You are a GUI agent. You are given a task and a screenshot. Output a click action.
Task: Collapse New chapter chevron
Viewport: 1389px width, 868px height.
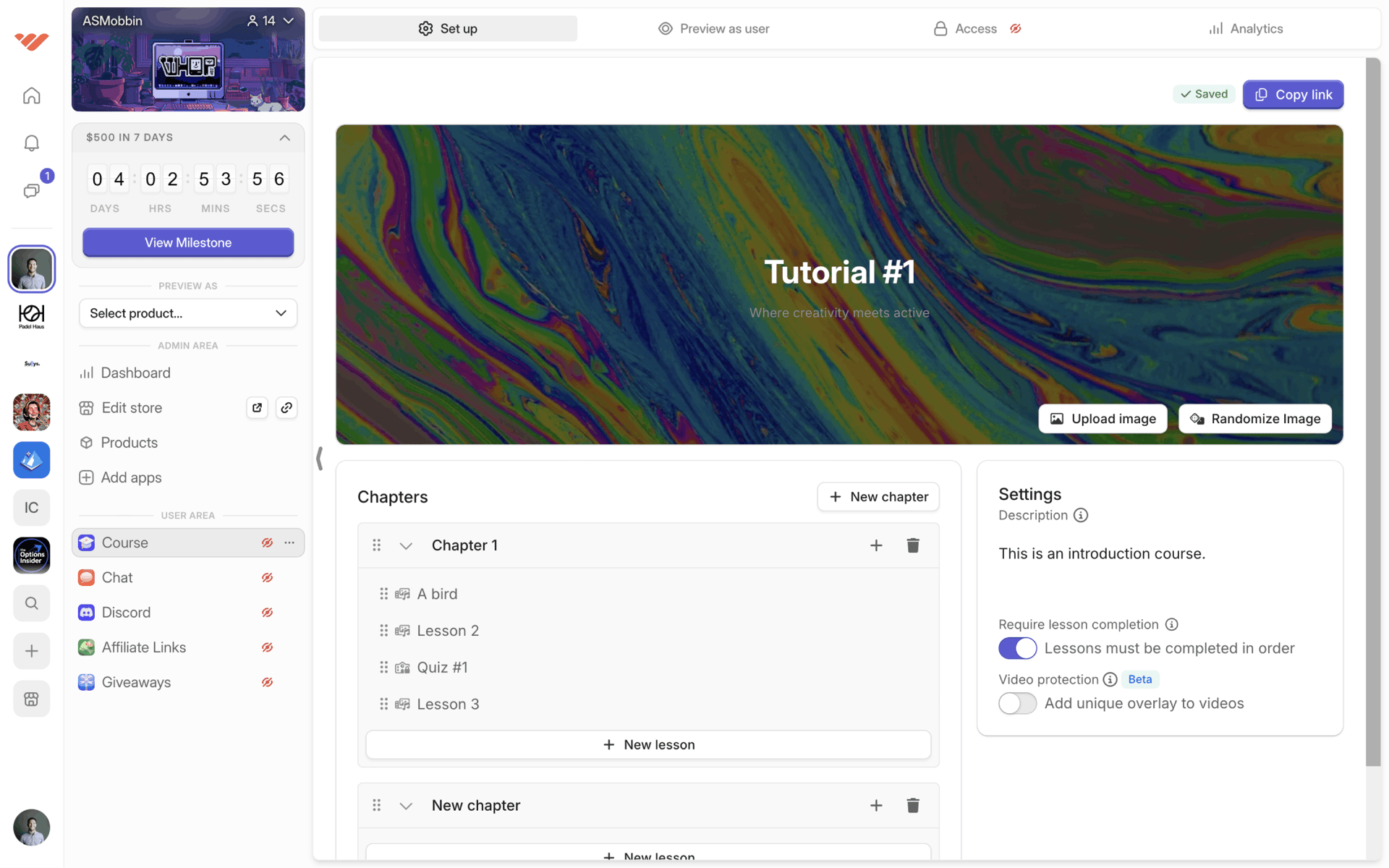pos(406,806)
